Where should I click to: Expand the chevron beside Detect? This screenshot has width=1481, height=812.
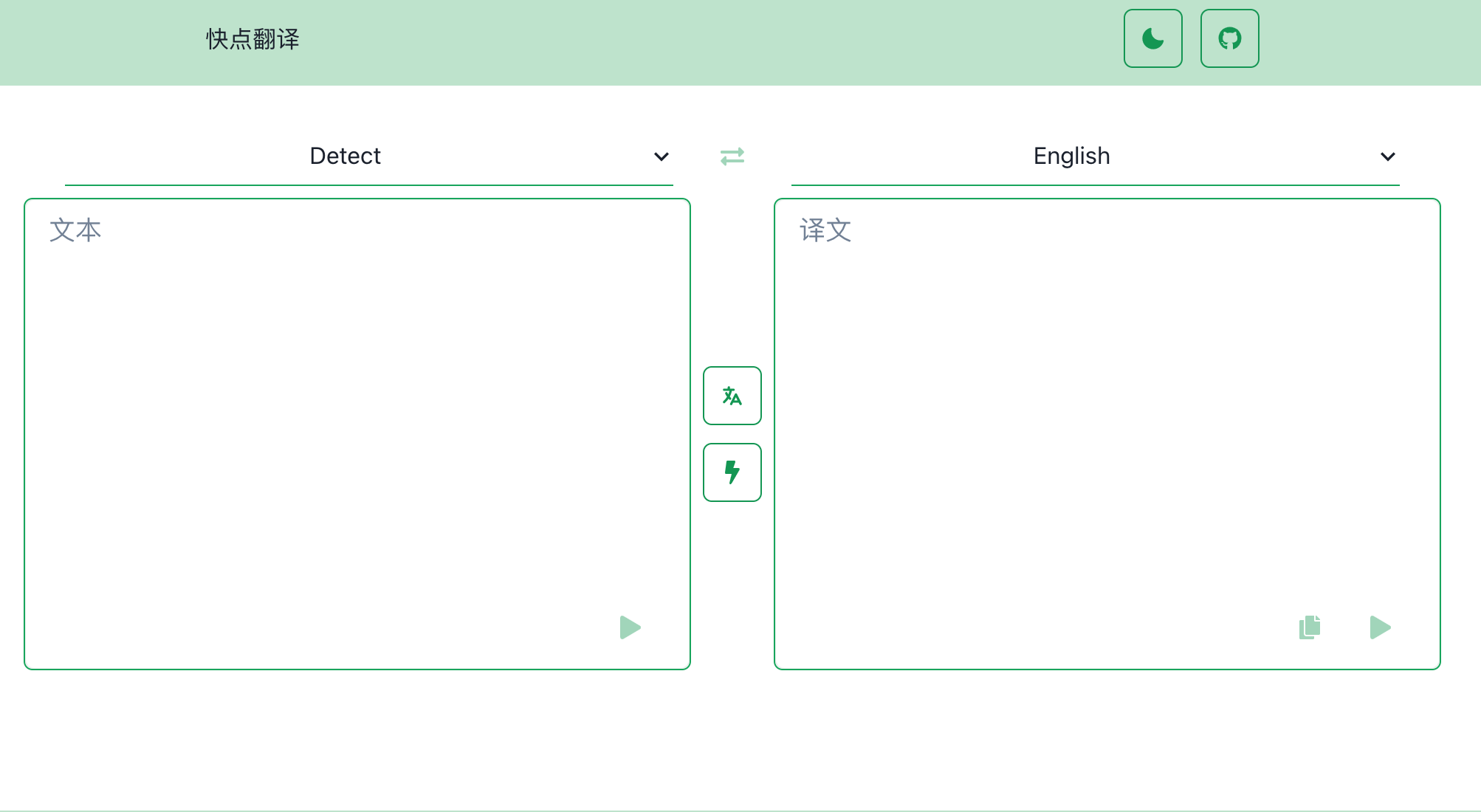tap(662, 156)
